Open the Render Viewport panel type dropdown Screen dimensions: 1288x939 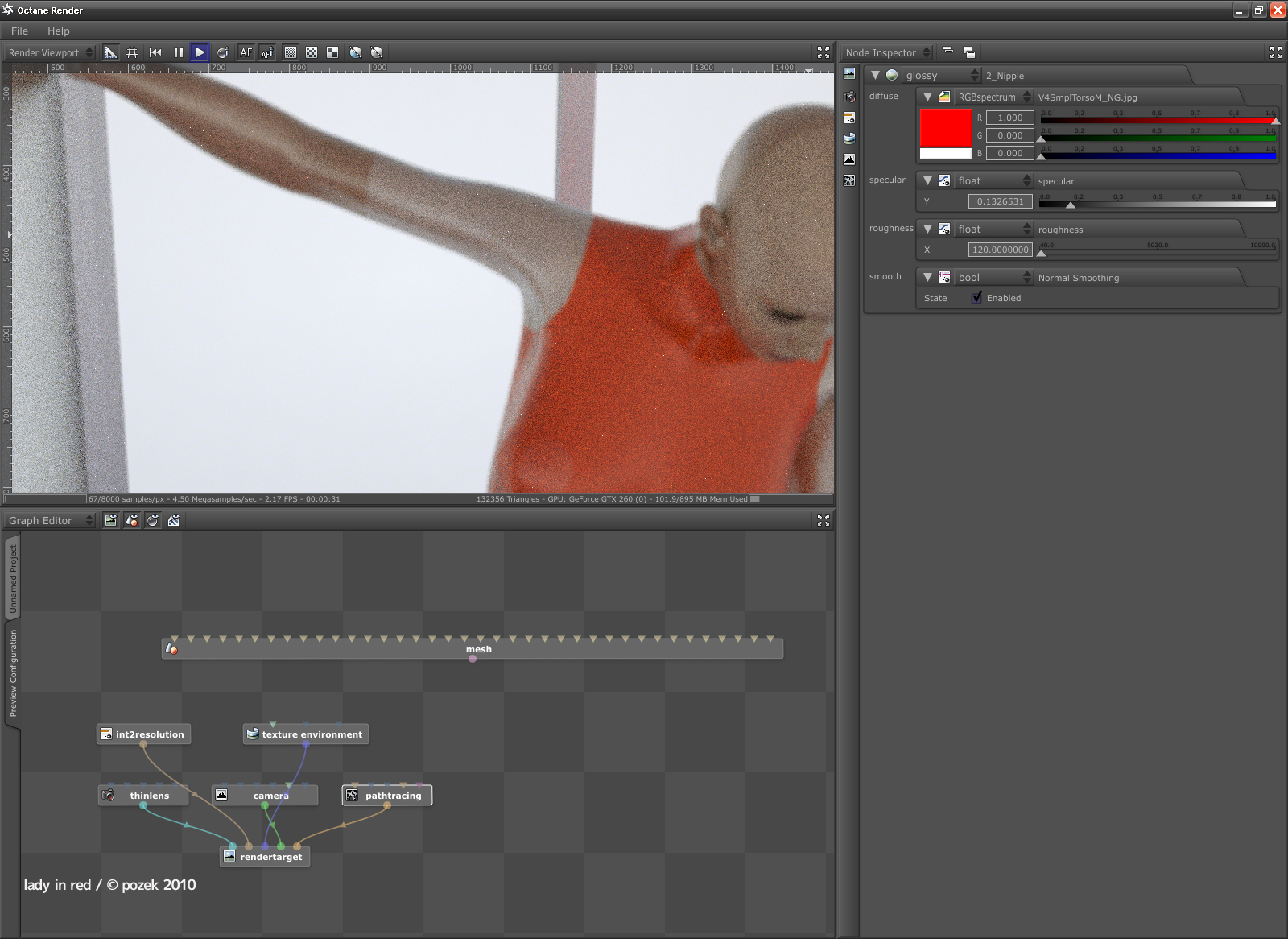click(51, 52)
